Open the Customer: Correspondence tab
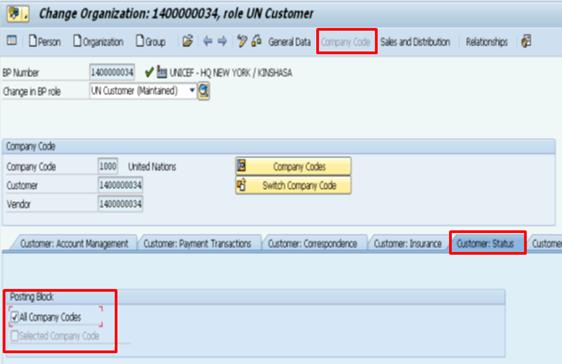This screenshot has height=364, width=562. pyautogui.click(x=313, y=244)
